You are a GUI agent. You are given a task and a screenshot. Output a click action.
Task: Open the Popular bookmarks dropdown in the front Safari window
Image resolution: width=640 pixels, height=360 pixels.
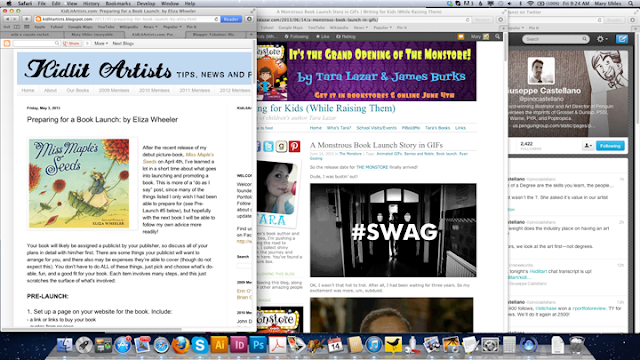(x=172, y=27)
